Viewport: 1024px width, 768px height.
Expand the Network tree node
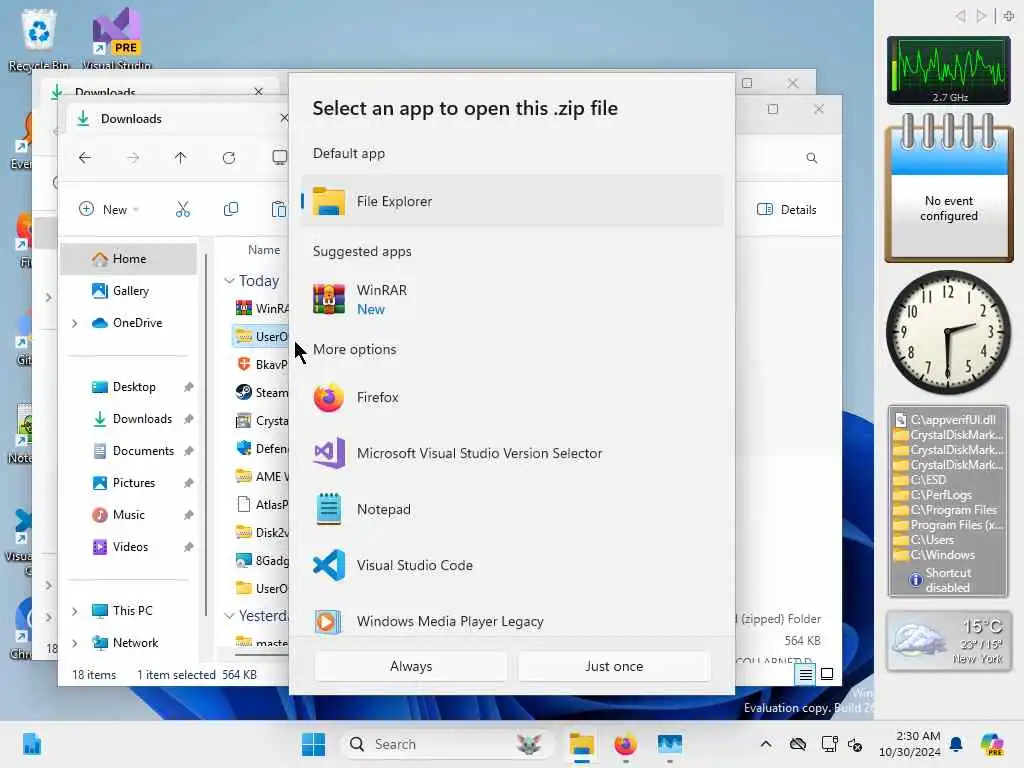pos(74,643)
